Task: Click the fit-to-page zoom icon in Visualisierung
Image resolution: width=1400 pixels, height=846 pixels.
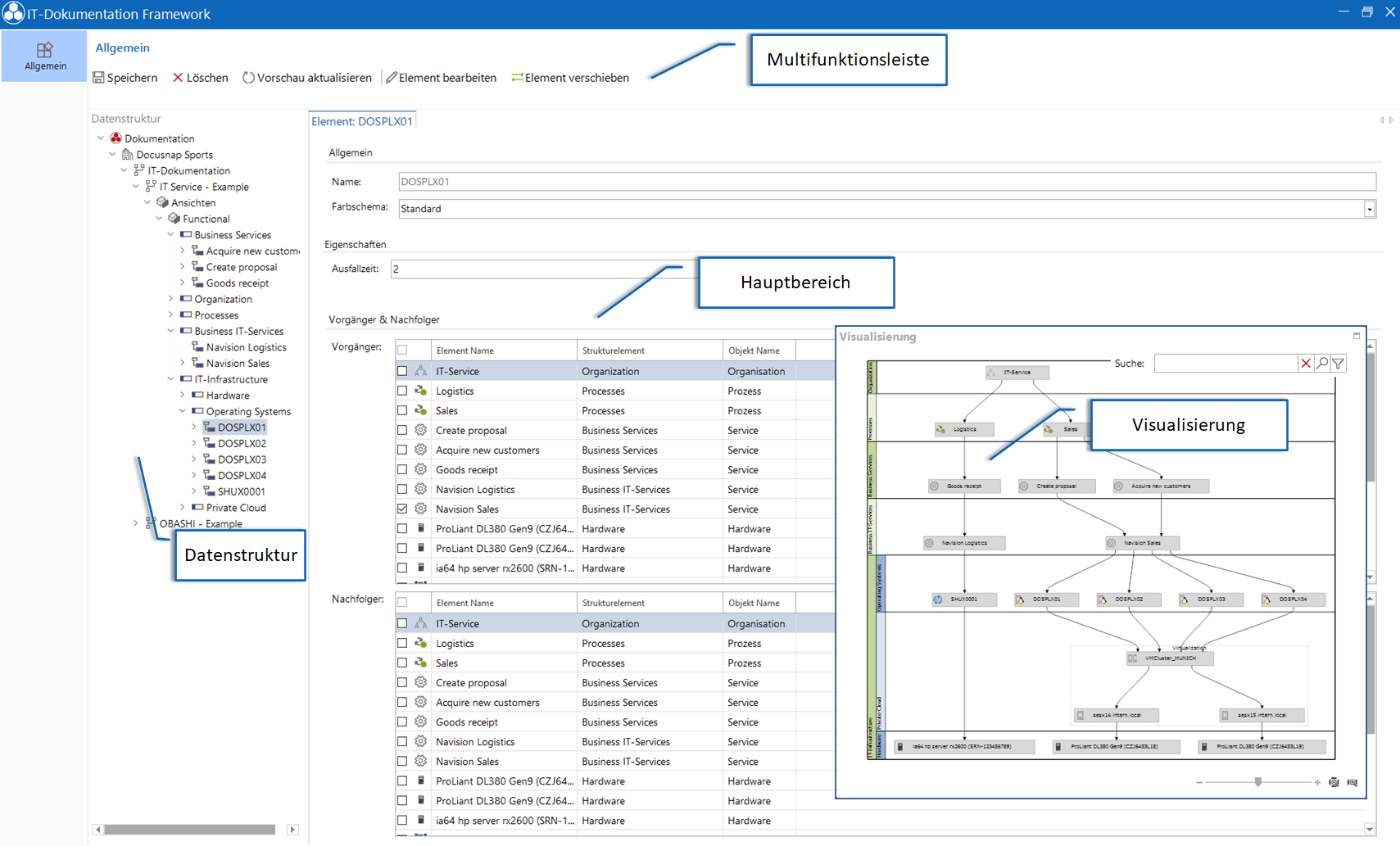Action: [1334, 782]
